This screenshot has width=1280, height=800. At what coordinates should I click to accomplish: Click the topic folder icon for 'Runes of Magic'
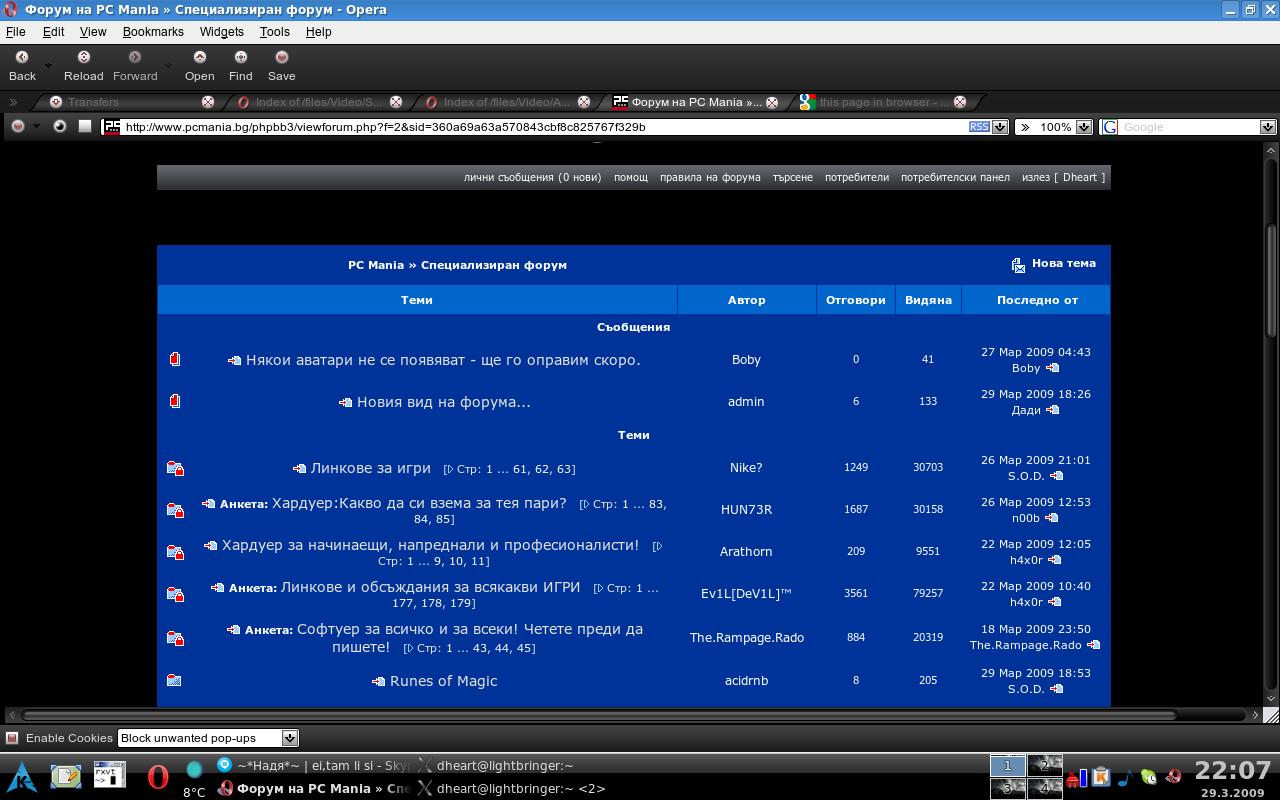click(x=174, y=680)
